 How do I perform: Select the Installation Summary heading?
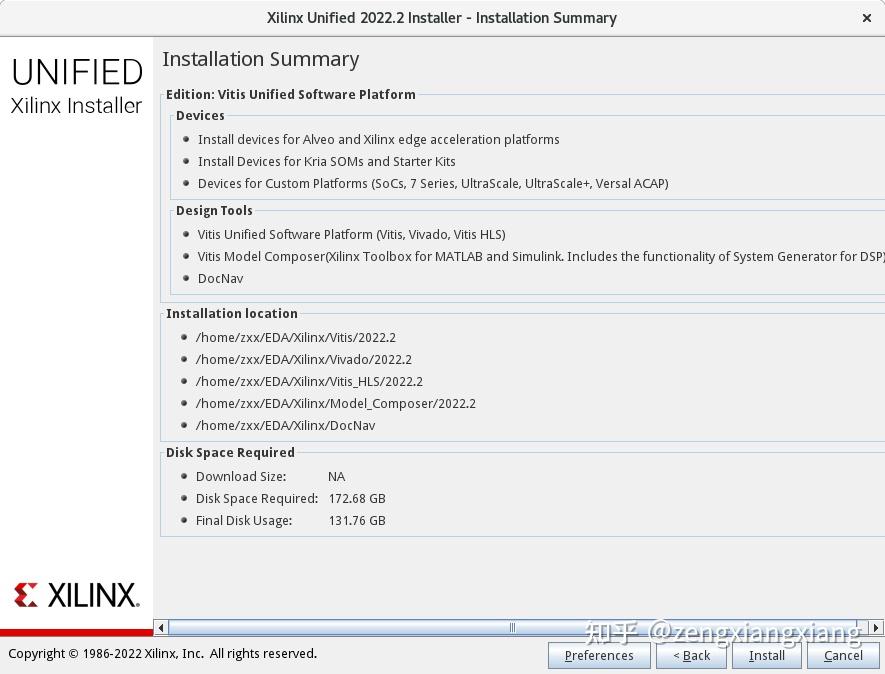click(x=261, y=60)
